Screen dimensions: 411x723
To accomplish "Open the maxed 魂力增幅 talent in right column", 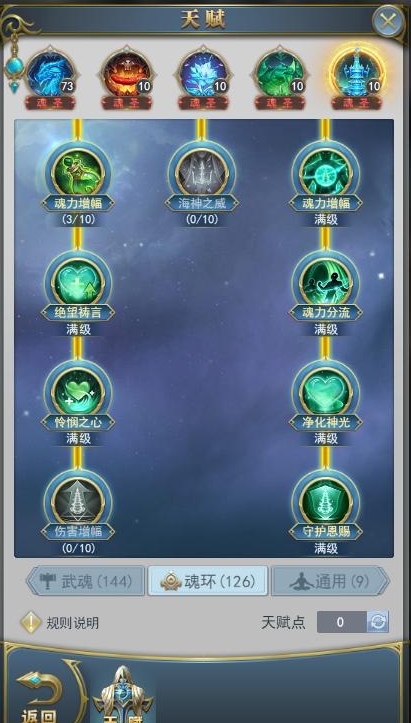I will 326,173.
